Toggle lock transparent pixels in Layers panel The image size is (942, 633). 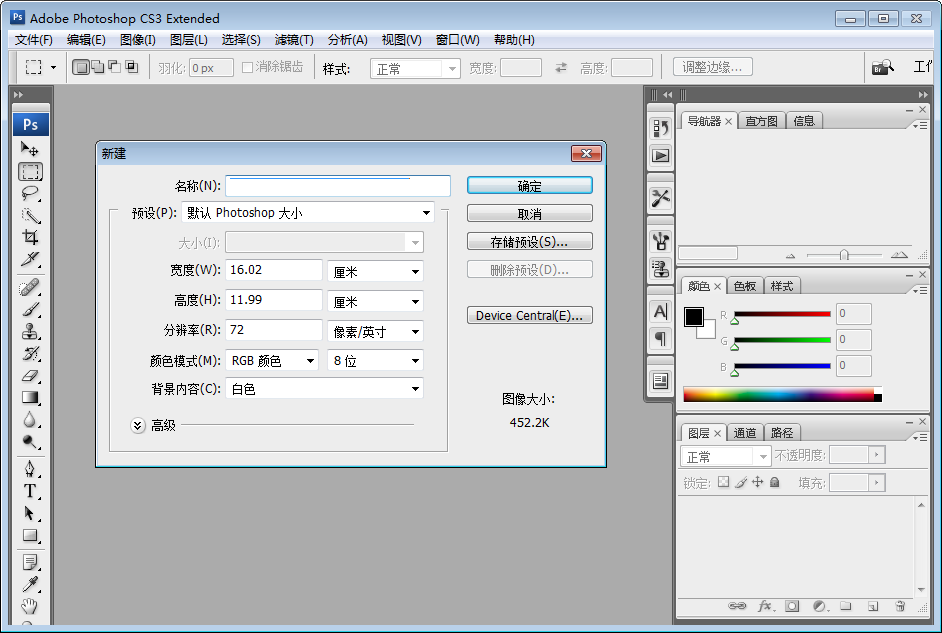[724, 483]
